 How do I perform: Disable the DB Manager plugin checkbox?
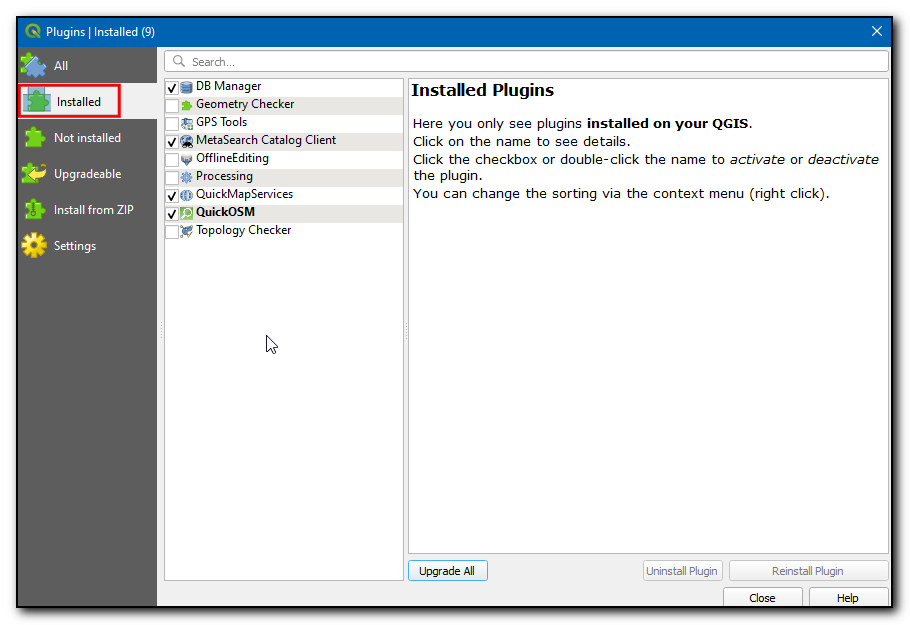(x=172, y=88)
